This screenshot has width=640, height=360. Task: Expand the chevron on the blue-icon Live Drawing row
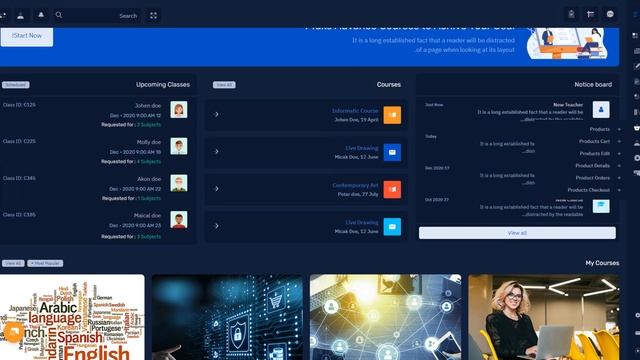coord(217,152)
